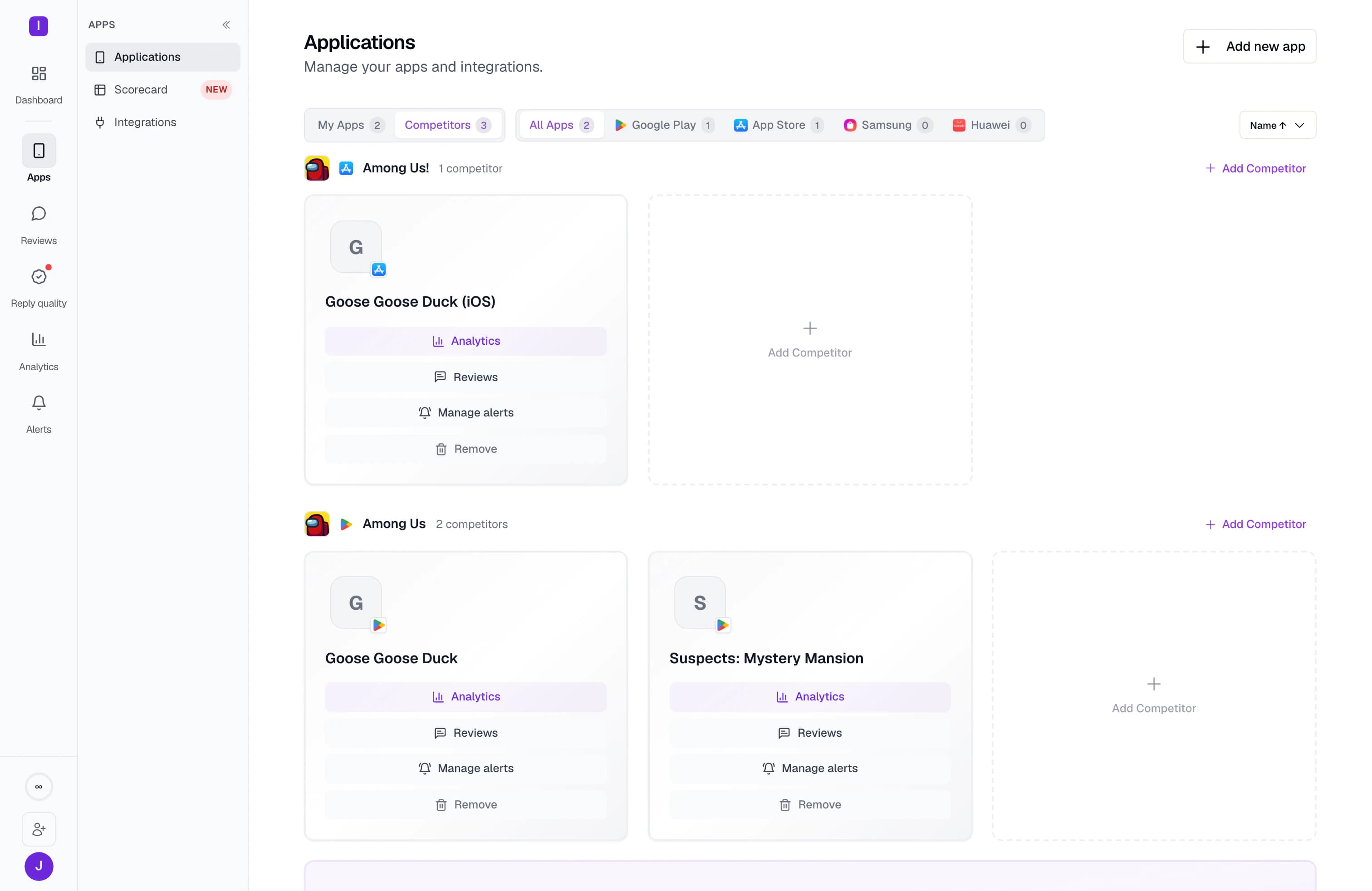Open Scorecard in the Apps panel
Viewport: 1372px width, 891px height.
pyautogui.click(x=162, y=90)
